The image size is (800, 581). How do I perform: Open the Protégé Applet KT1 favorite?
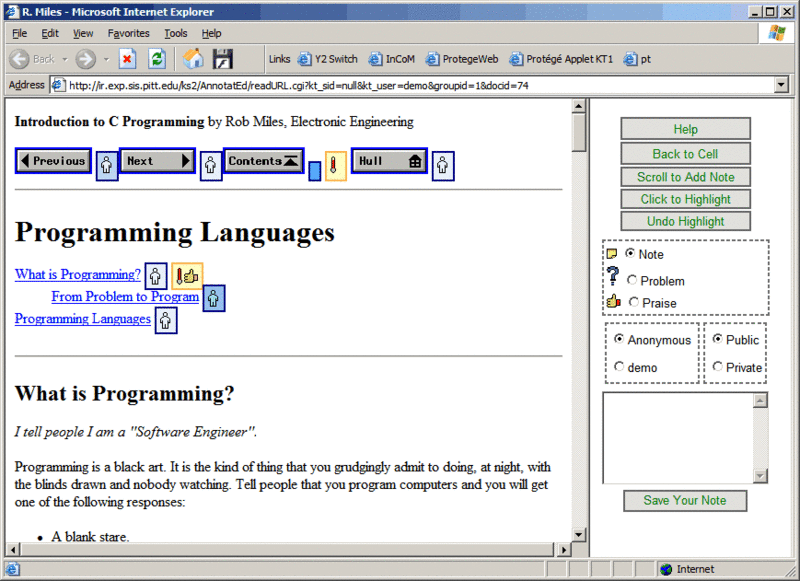click(561, 59)
